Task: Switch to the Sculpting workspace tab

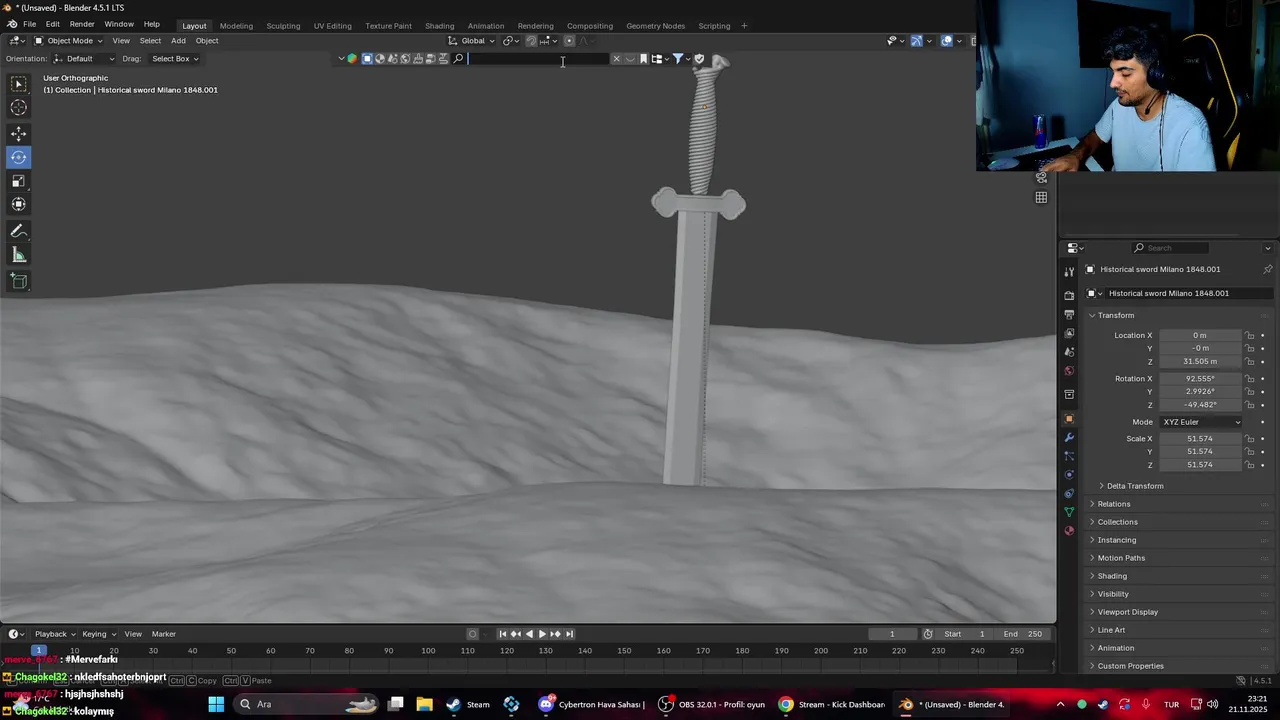Action: [283, 26]
